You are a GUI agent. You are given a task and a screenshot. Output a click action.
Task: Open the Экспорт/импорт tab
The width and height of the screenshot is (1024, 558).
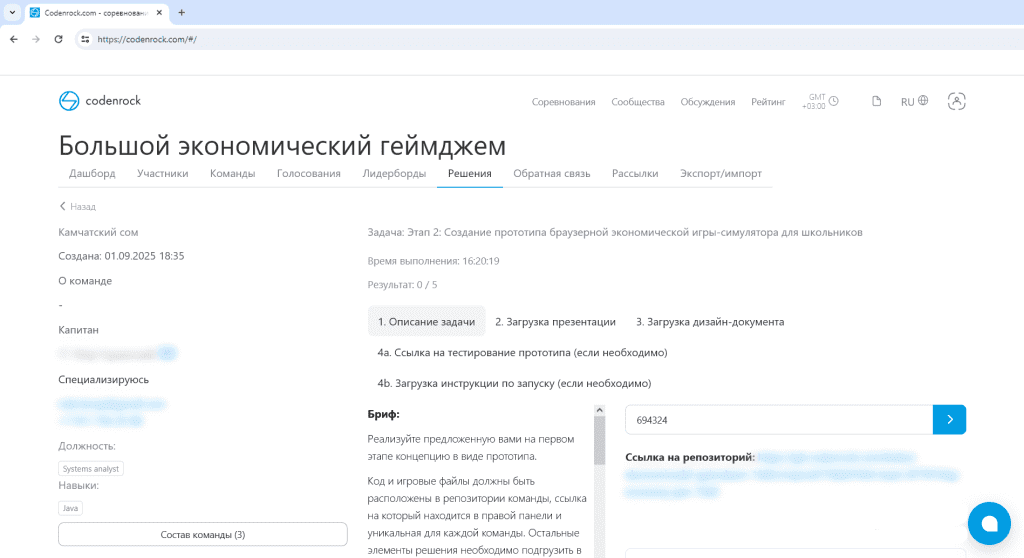click(720, 173)
